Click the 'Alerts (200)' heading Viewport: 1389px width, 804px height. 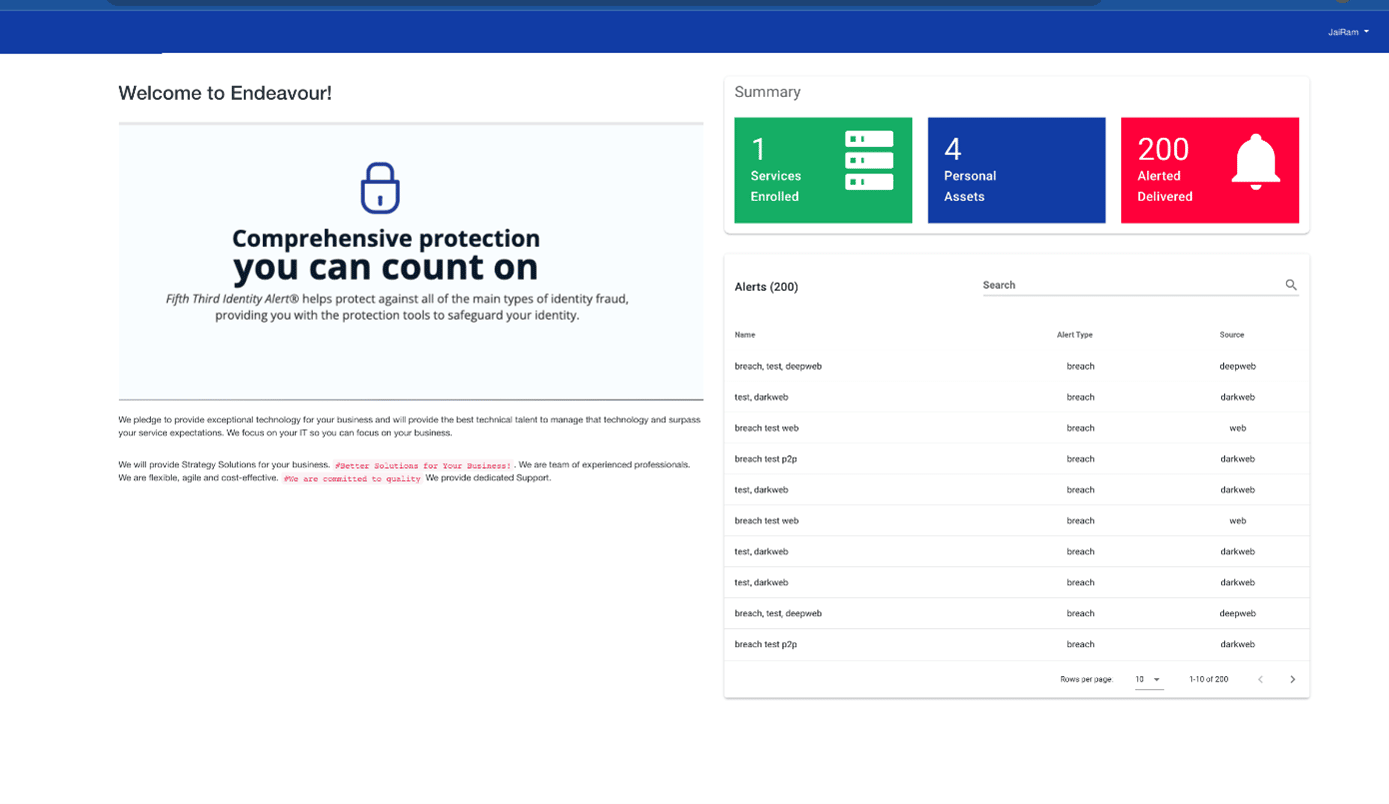[x=766, y=287]
